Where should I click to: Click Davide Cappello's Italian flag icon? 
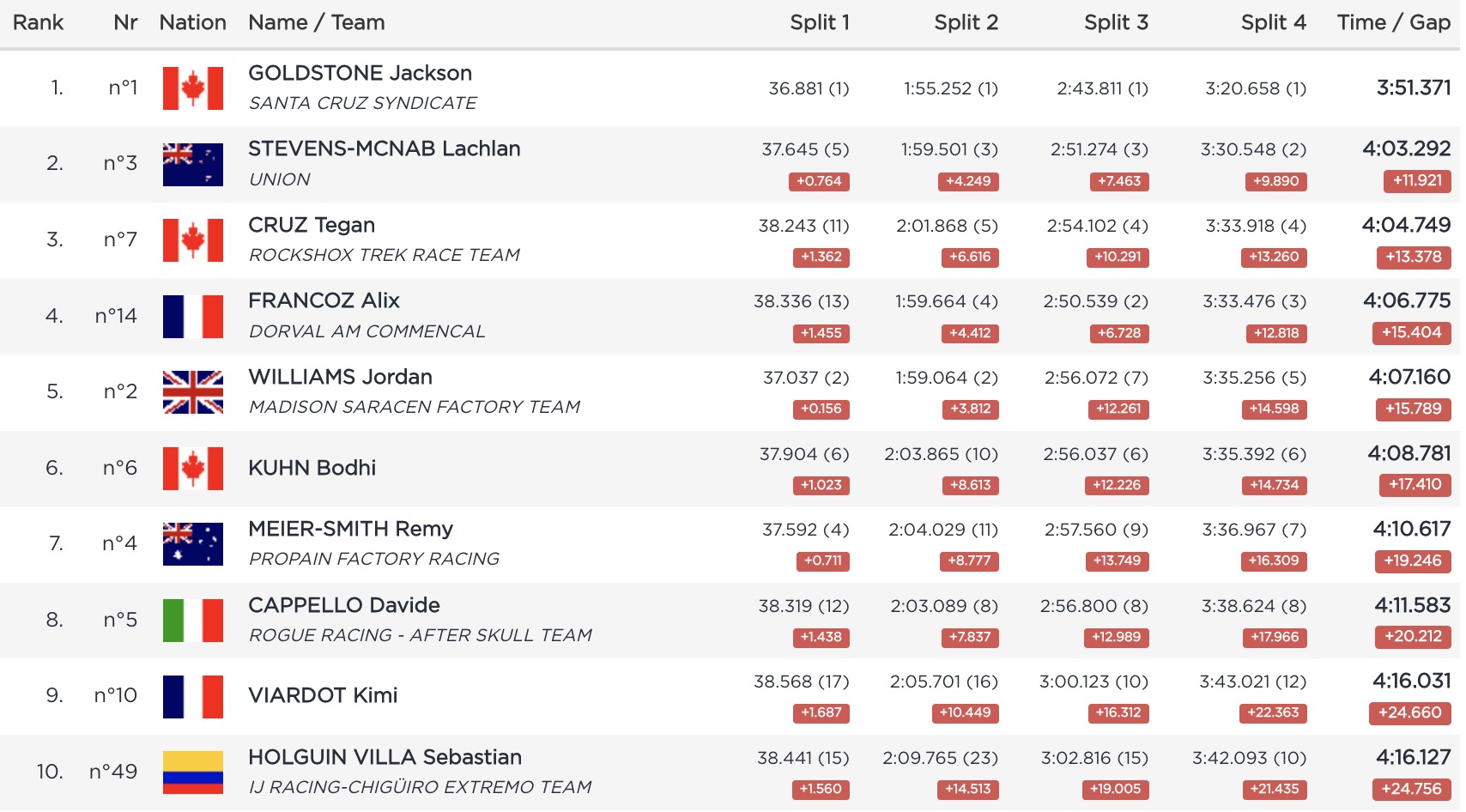(192, 621)
